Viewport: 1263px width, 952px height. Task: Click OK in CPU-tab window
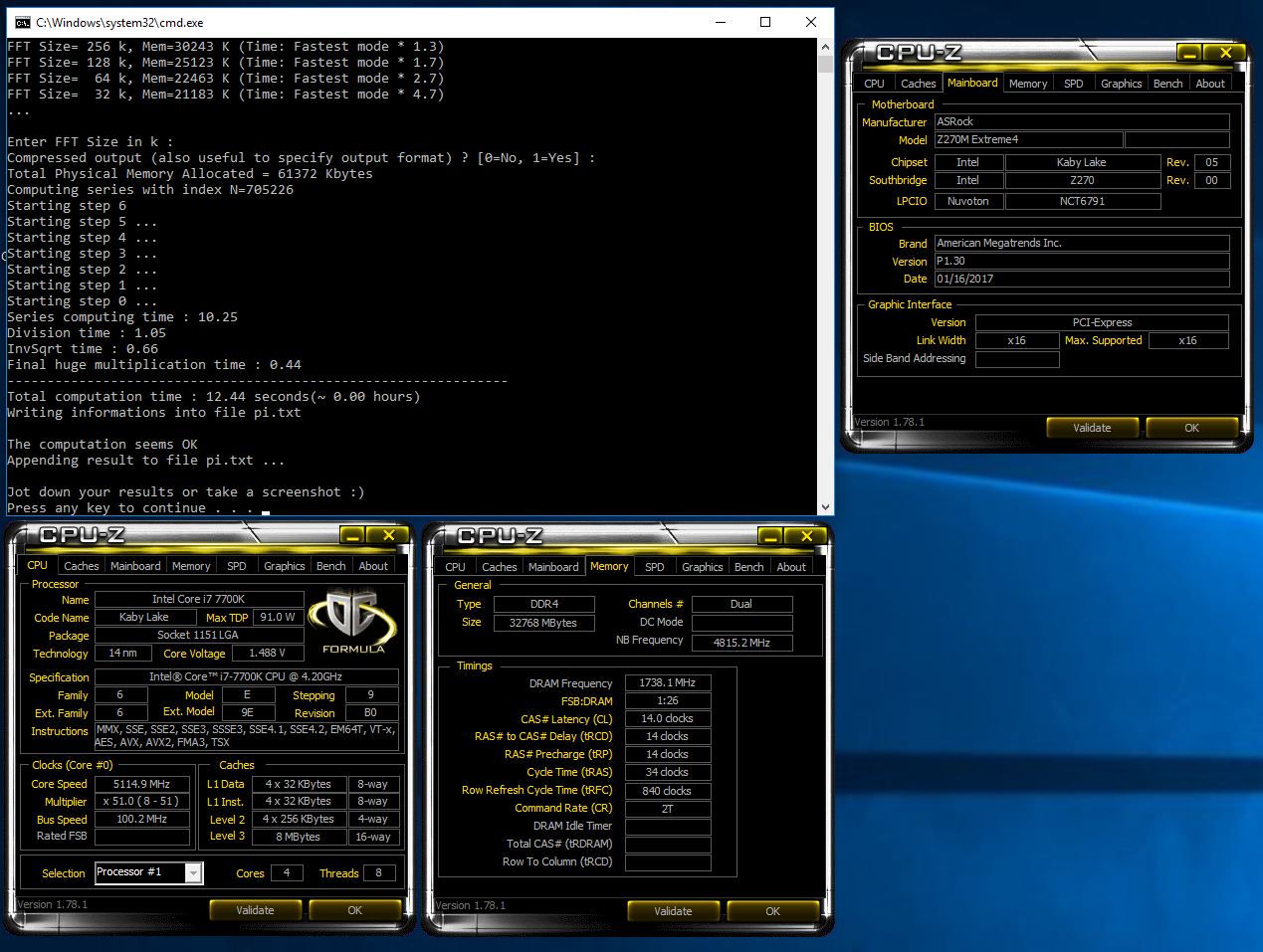354,910
